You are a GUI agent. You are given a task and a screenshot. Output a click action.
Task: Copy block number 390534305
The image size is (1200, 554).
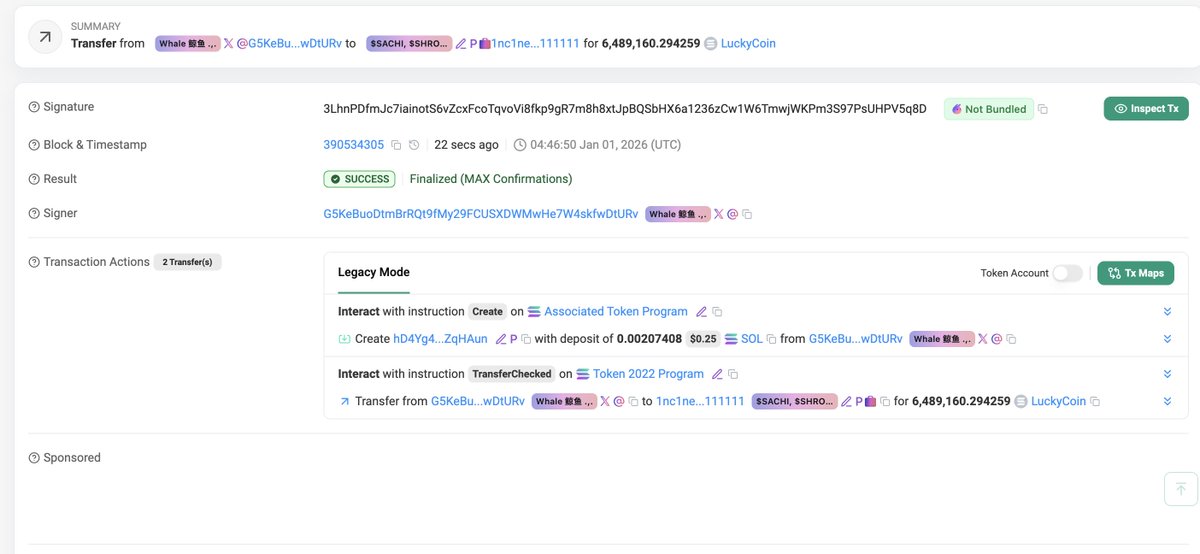coord(396,145)
